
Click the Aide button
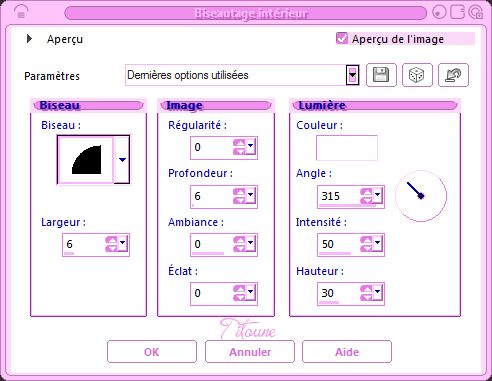point(347,352)
